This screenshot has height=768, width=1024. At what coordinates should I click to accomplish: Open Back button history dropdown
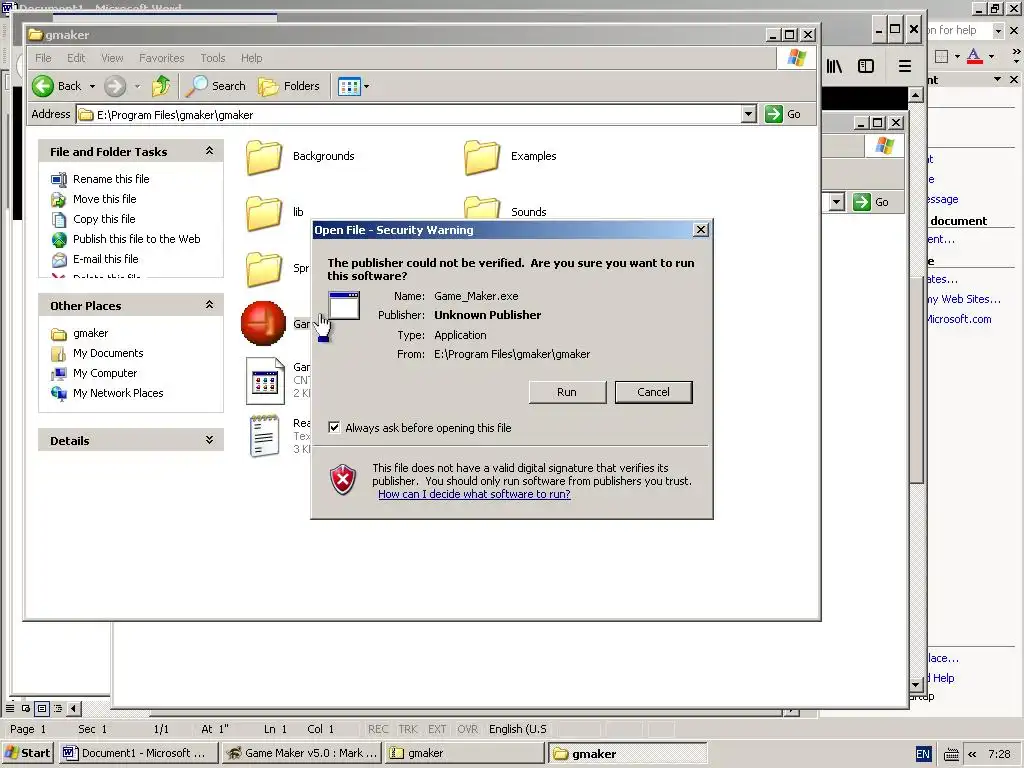coord(92,86)
